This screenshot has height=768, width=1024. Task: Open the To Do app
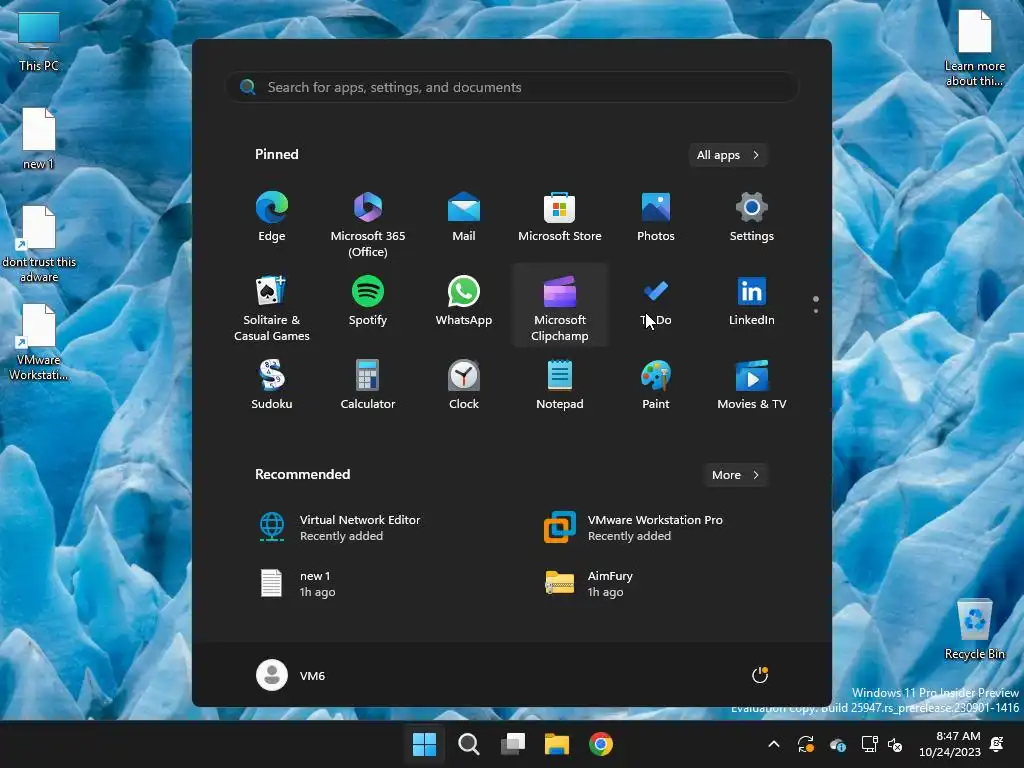point(656,301)
